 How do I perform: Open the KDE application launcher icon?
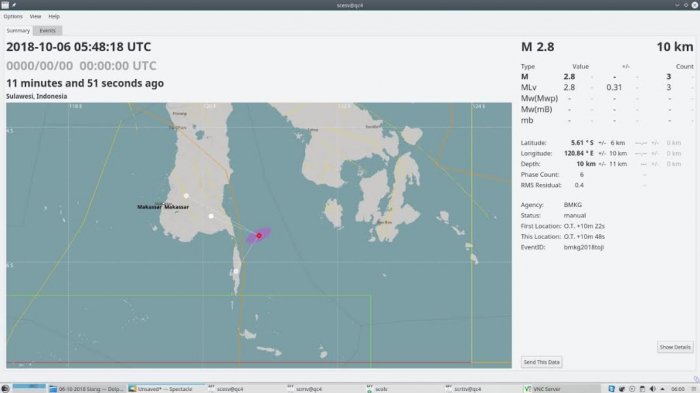5,389
